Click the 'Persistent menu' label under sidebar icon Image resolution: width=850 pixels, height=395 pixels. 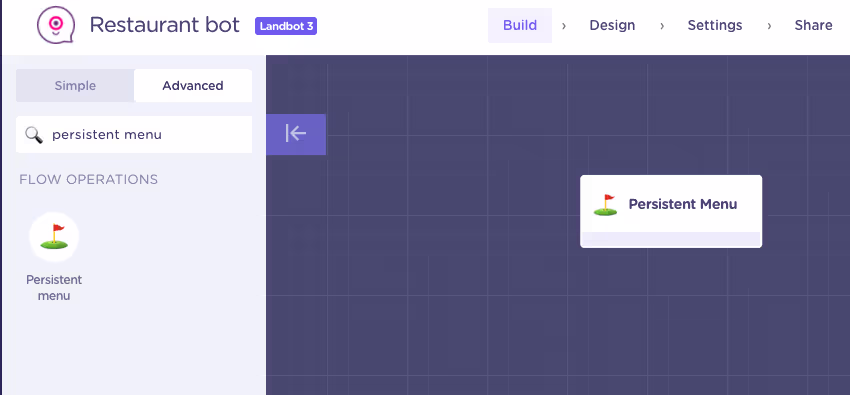pos(54,288)
